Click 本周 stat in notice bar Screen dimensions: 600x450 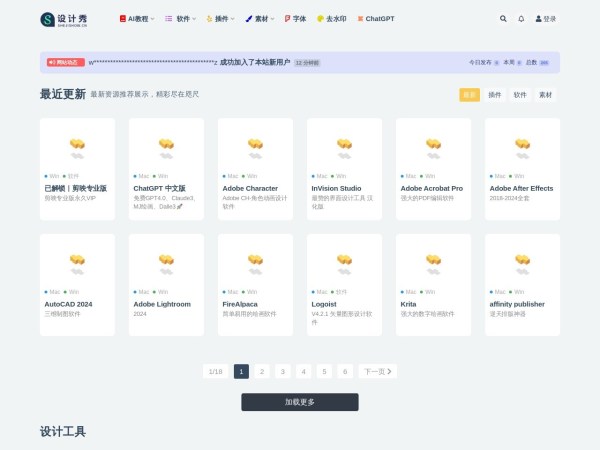(512, 62)
